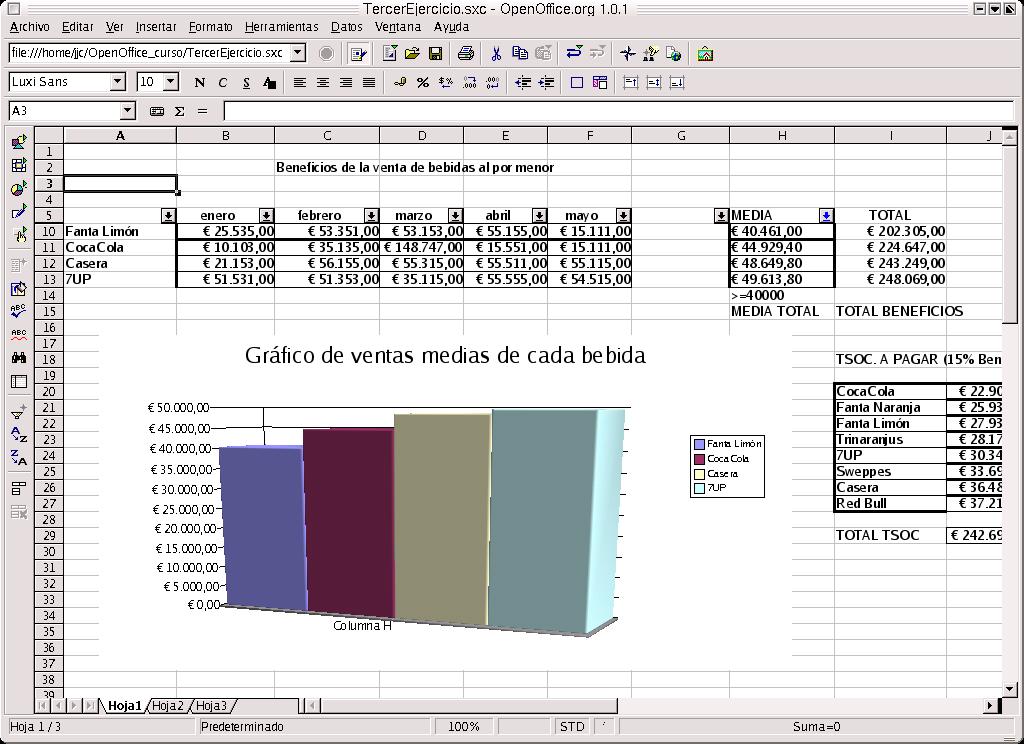Save the document with the floppy icon
The height and width of the screenshot is (744, 1024).
[435, 54]
